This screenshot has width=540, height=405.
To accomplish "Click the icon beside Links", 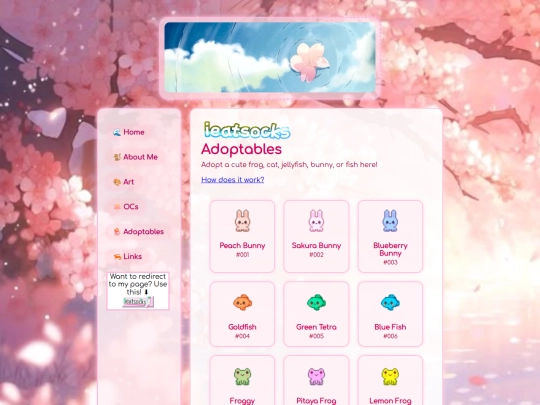I will click(117, 257).
